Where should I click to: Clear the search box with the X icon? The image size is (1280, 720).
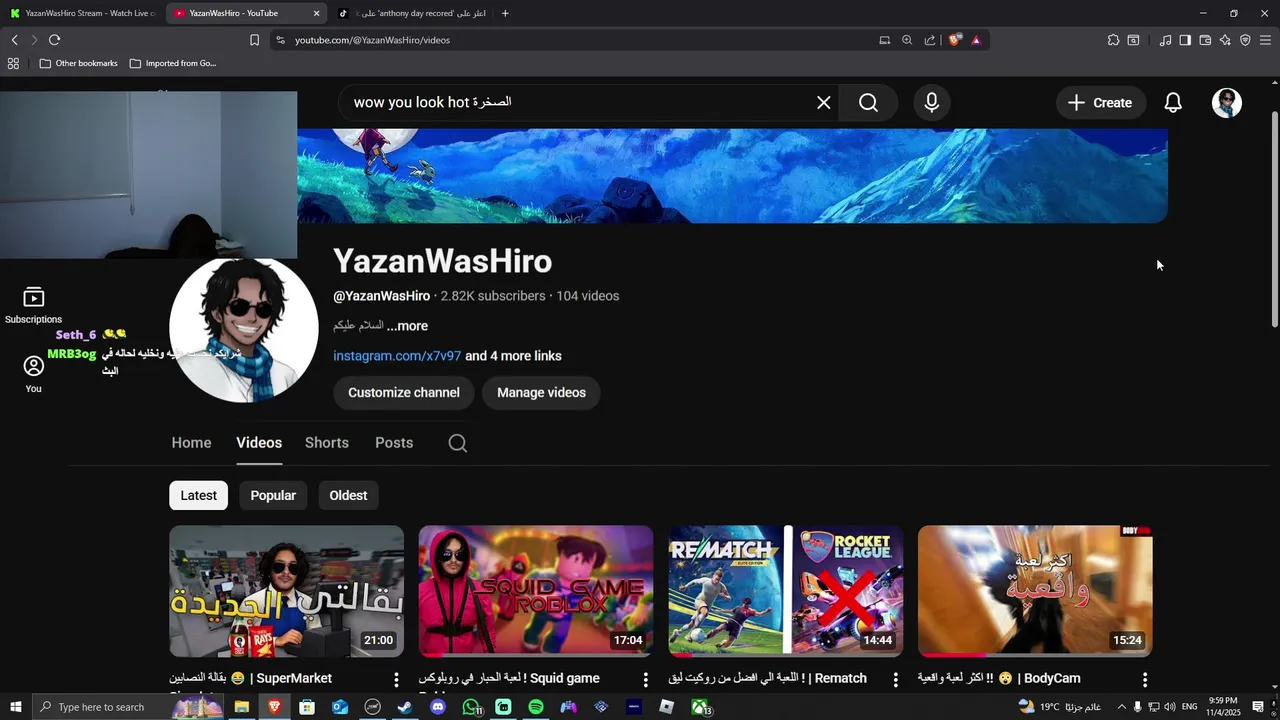pos(824,103)
